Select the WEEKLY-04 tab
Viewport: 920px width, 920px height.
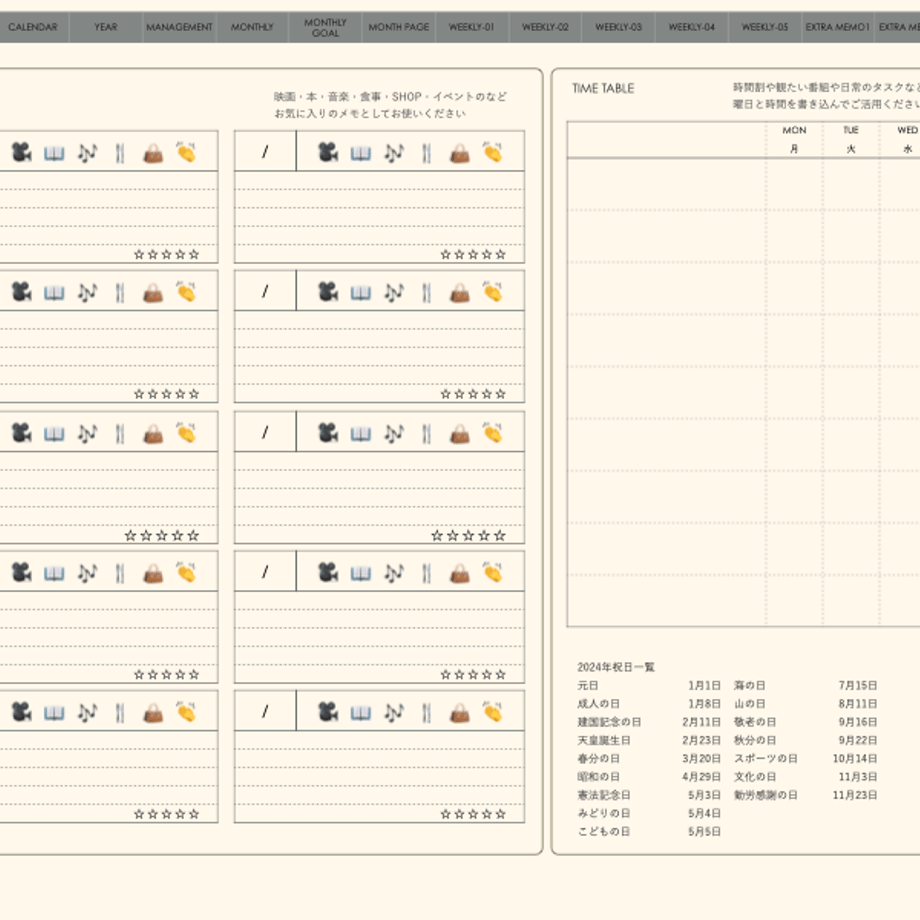click(x=692, y=27)
